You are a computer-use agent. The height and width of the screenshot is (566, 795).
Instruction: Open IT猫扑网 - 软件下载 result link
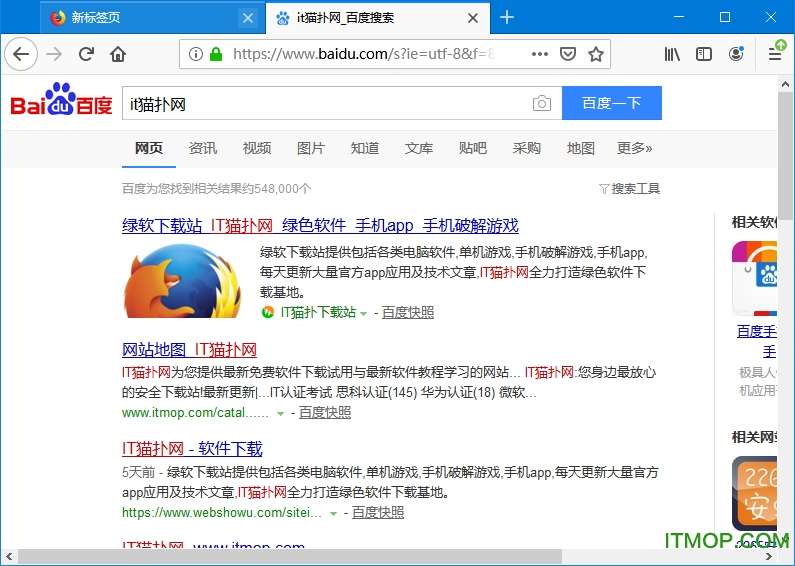tap(192, 448)
